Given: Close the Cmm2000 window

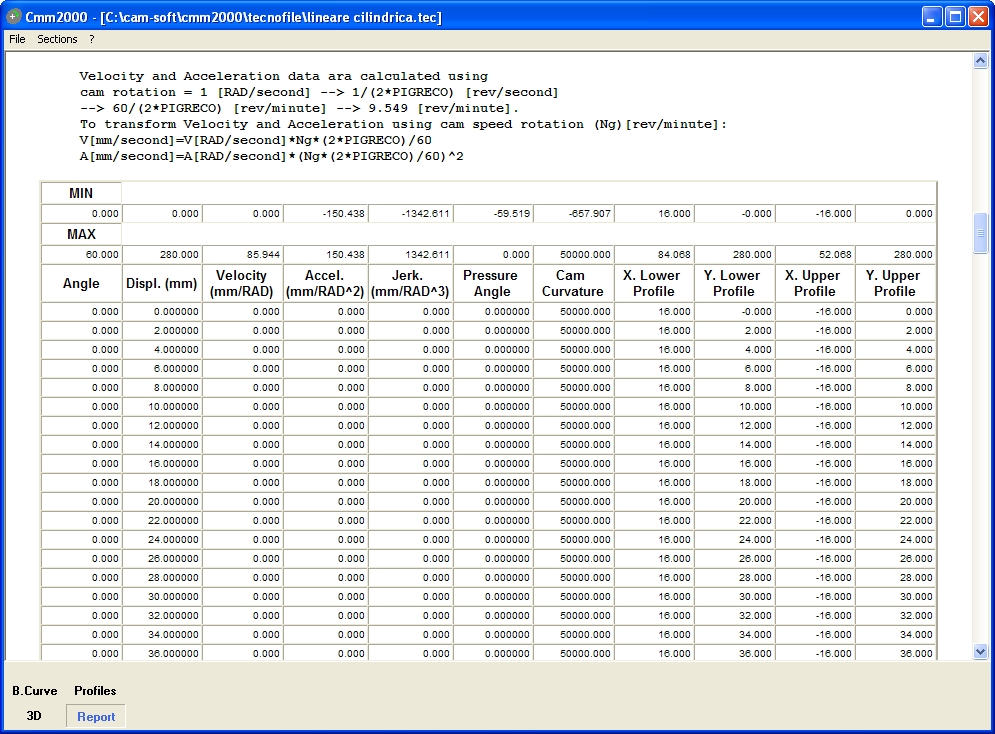Looking at the screenshot, I should click(978, 17).
